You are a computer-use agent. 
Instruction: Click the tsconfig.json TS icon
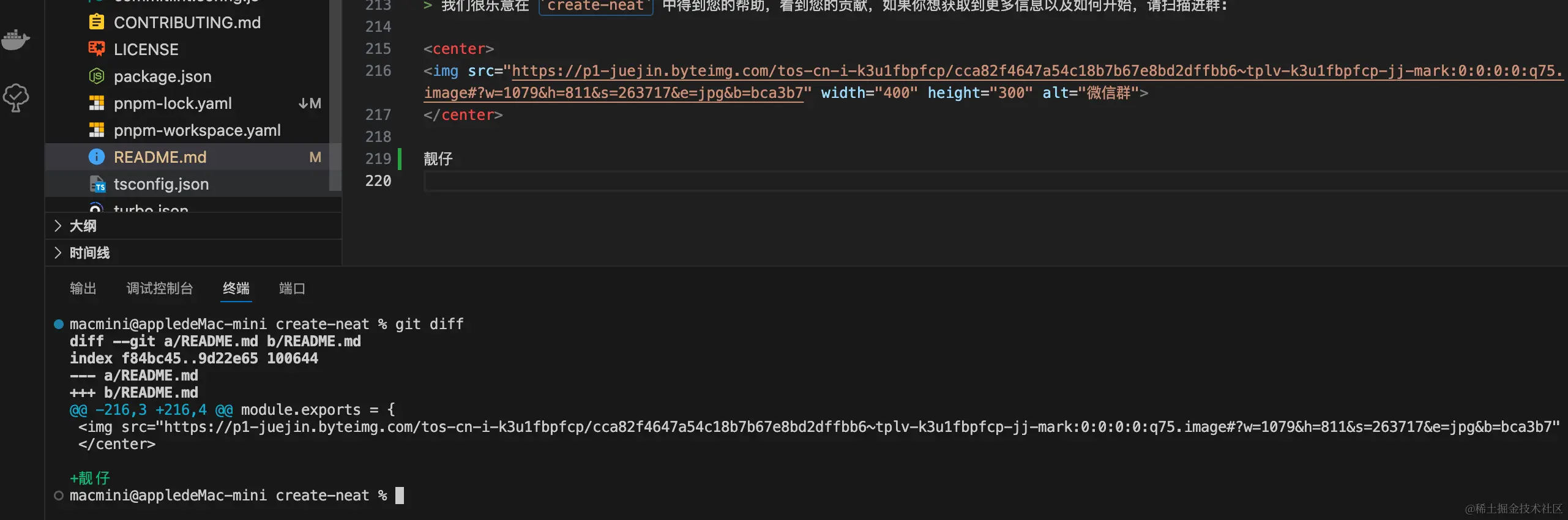[x=97, y=184]
